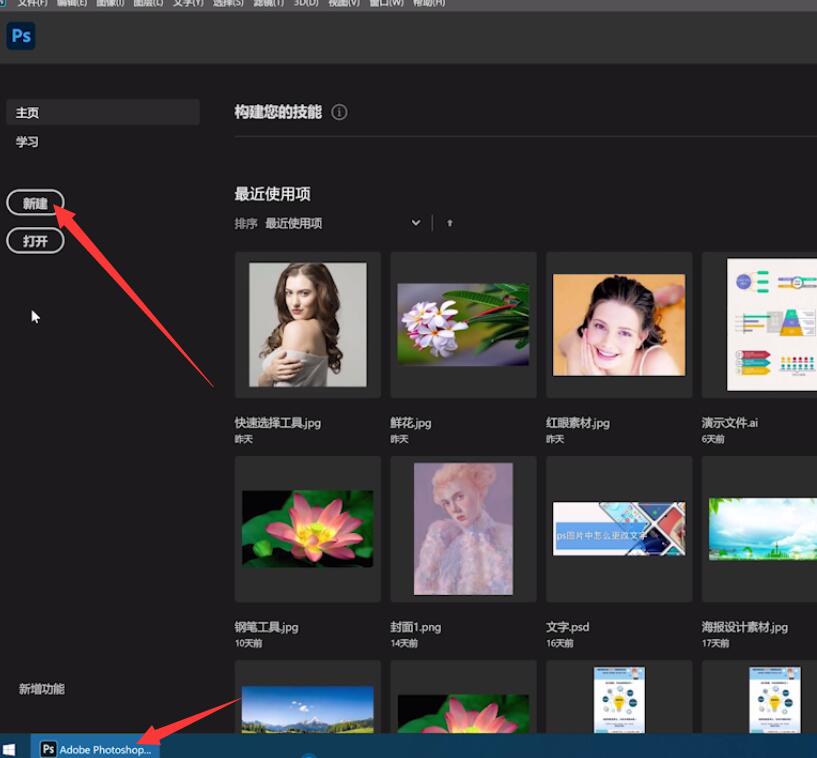Image resolution: width=817 pixels, height=758 pixels.
Task: Open the 新增功能 link
Action: (42, 689)
